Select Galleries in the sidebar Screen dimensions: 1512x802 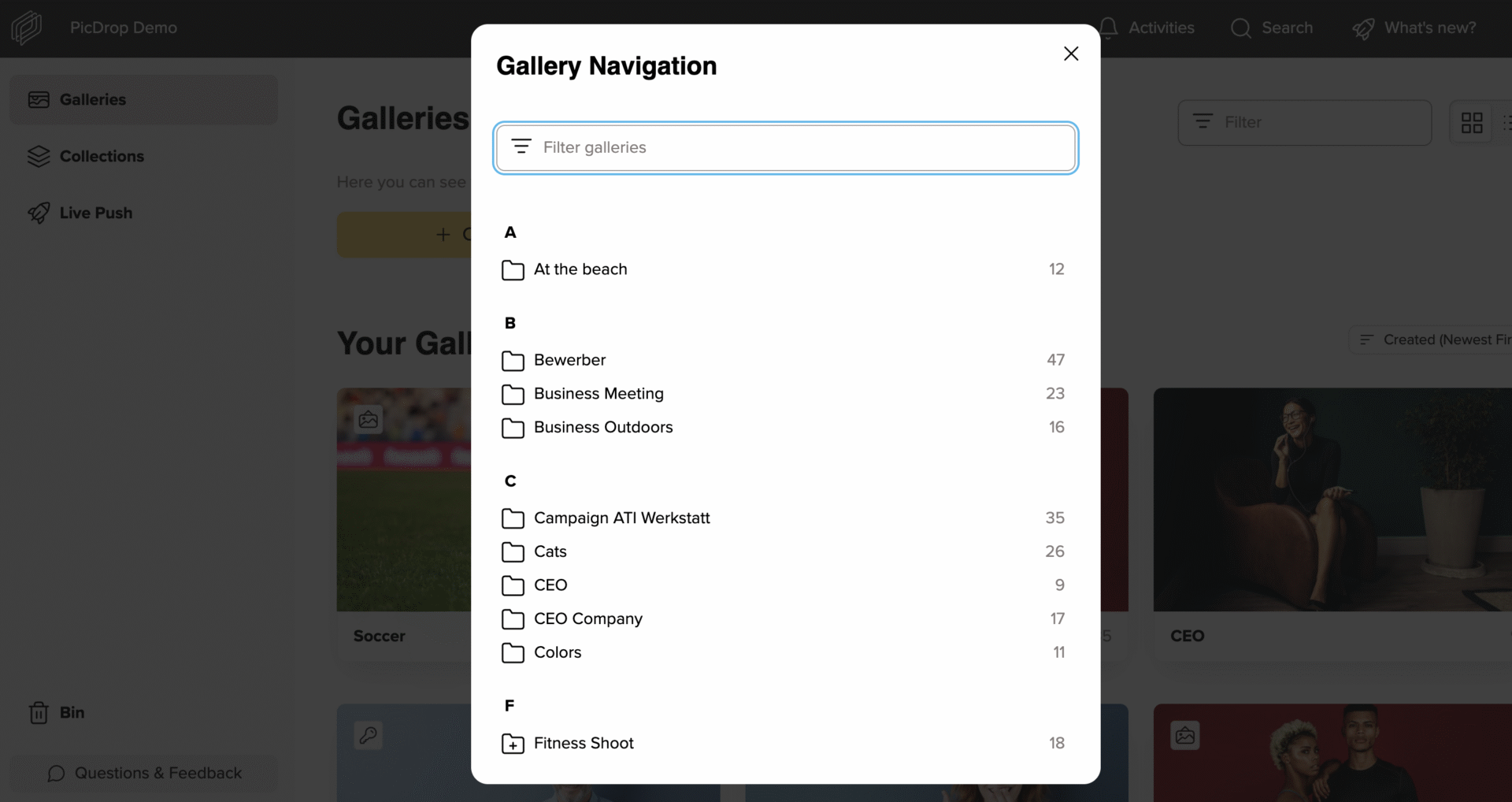click(93, 99)
